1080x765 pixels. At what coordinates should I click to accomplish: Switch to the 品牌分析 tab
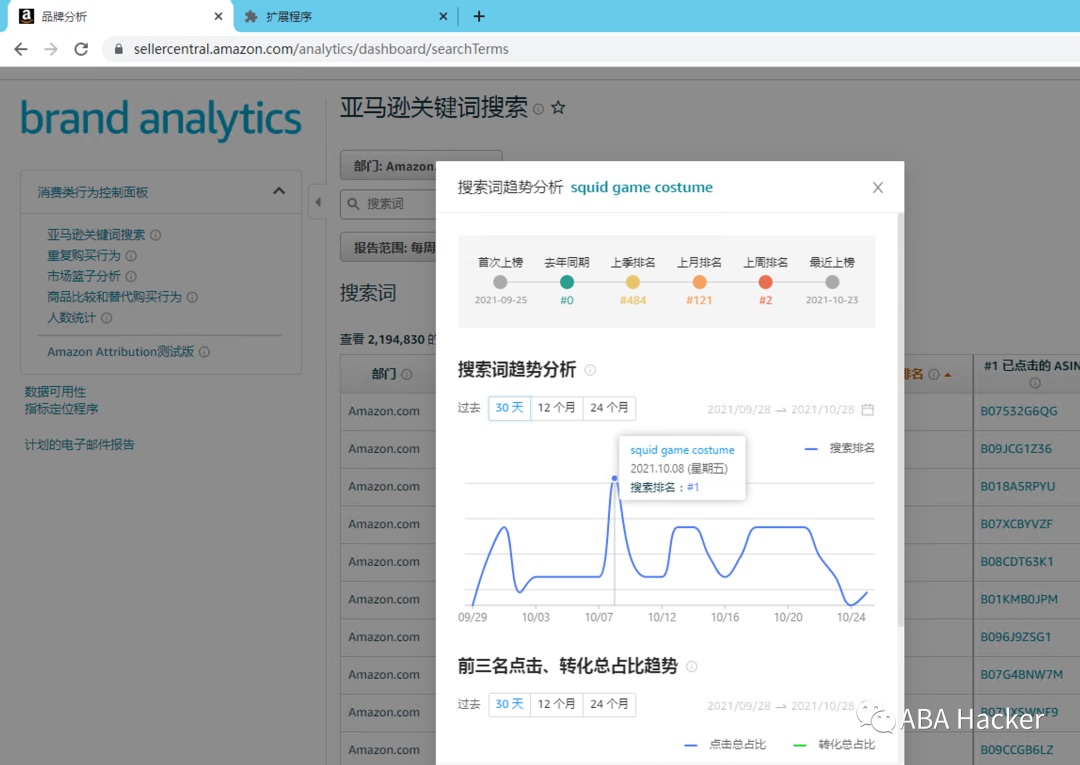121,16
